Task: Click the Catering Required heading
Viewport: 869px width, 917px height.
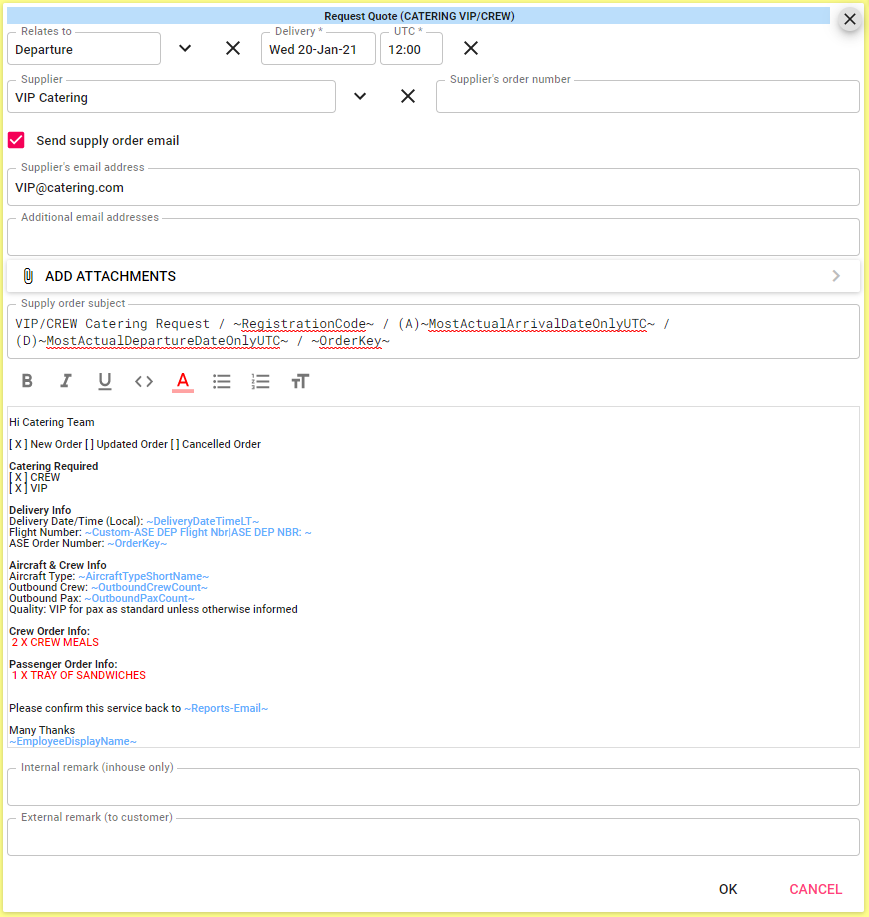Action: 54,466
